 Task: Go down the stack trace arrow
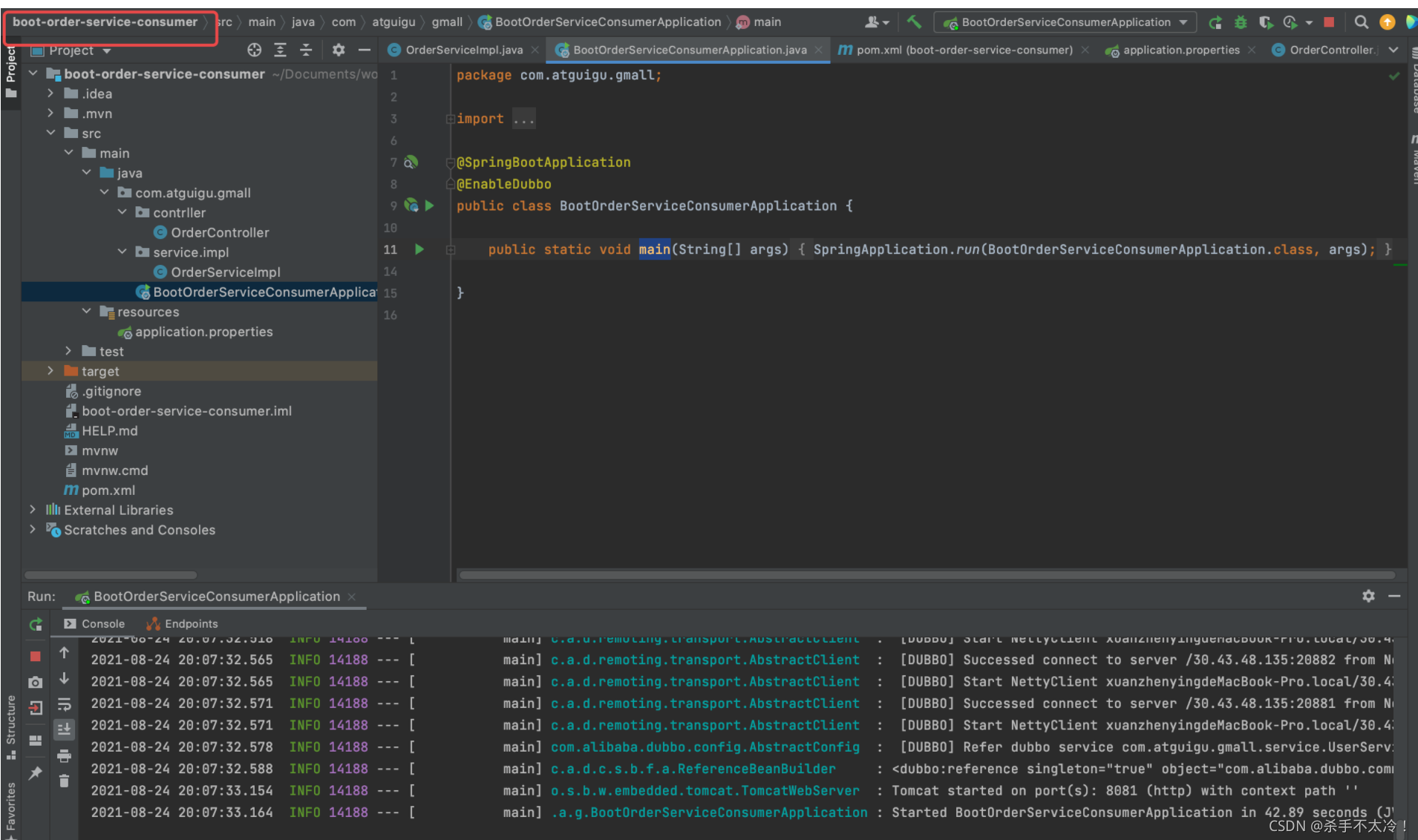64,678
